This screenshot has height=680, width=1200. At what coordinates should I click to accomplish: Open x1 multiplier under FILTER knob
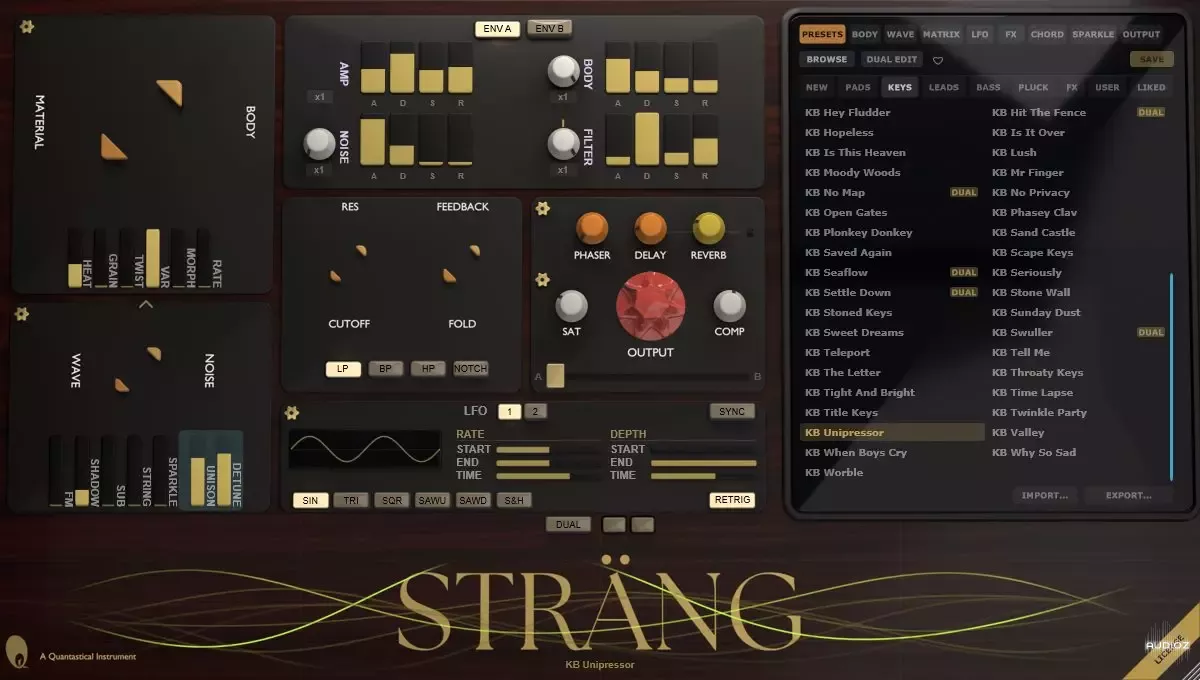click(x=562, y=170)
